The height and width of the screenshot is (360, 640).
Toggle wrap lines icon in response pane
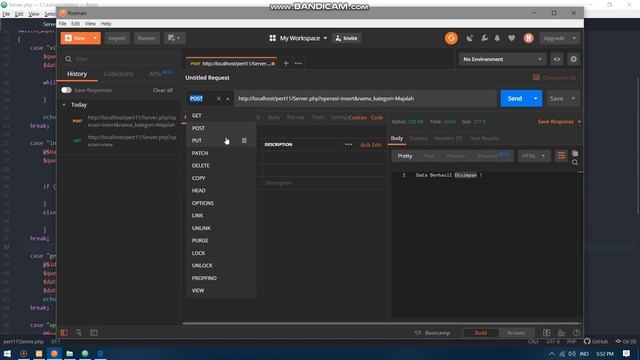561,156
